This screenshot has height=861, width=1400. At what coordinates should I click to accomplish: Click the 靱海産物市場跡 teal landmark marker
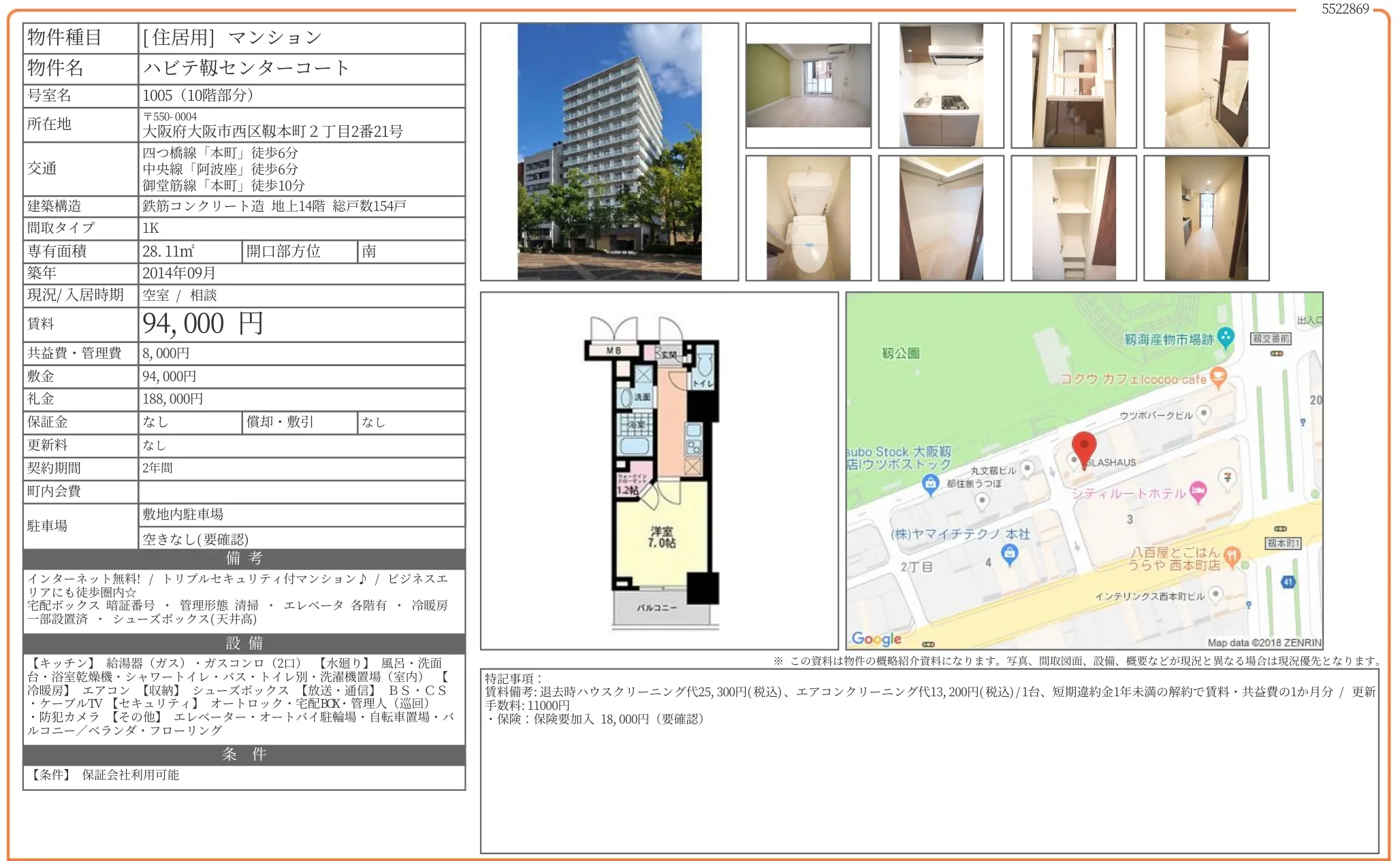[1225, 337]
